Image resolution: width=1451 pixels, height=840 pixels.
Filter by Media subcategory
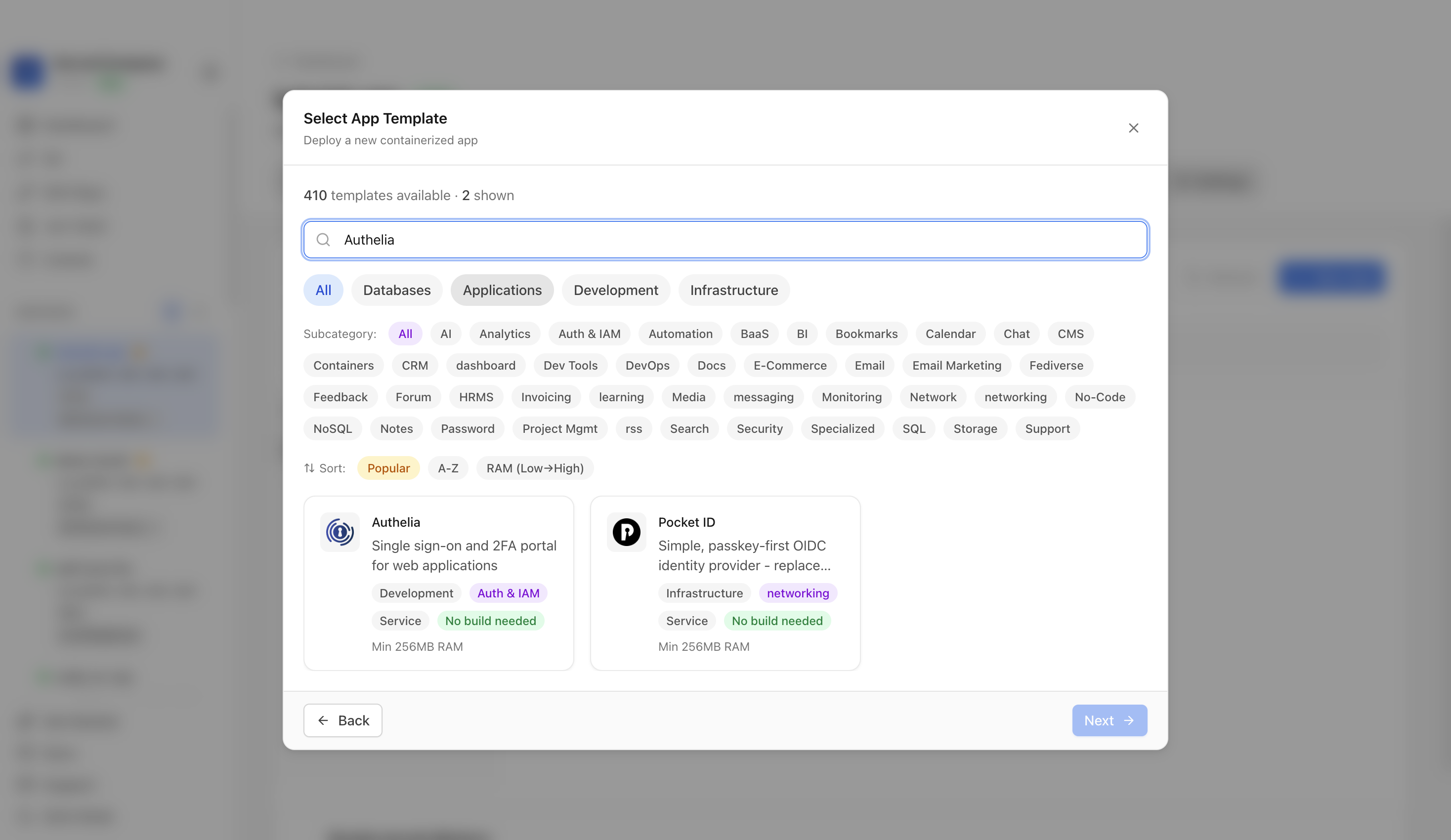coord(688,397)
